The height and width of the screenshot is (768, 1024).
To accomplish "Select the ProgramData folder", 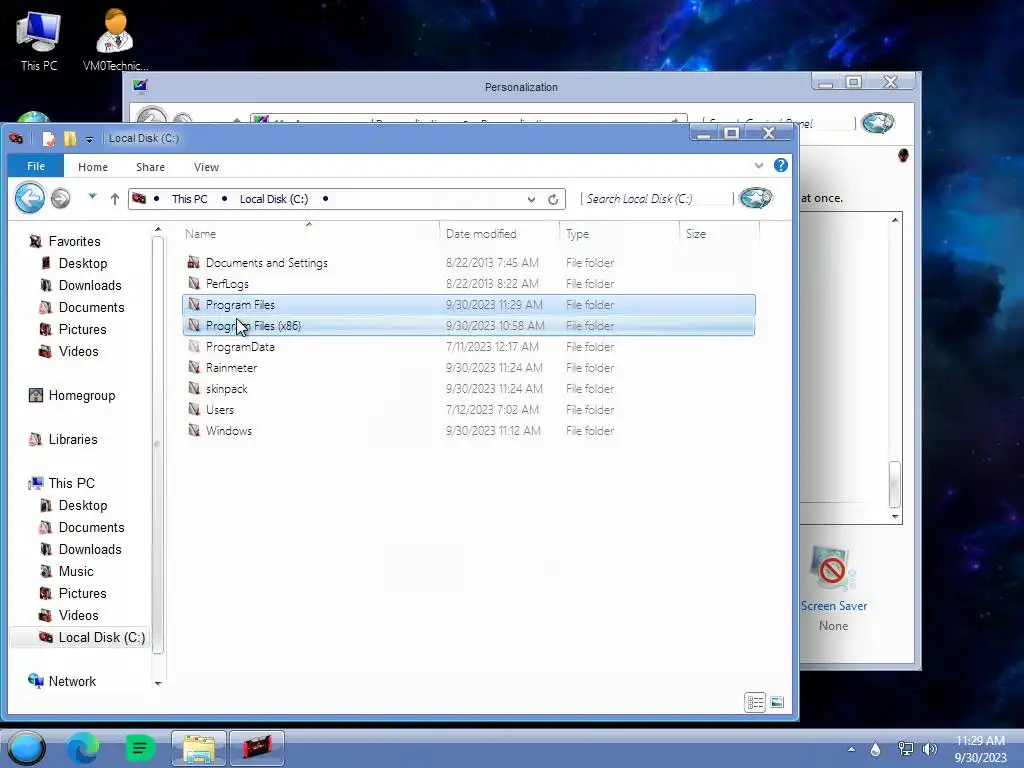I will click(468, 347).
